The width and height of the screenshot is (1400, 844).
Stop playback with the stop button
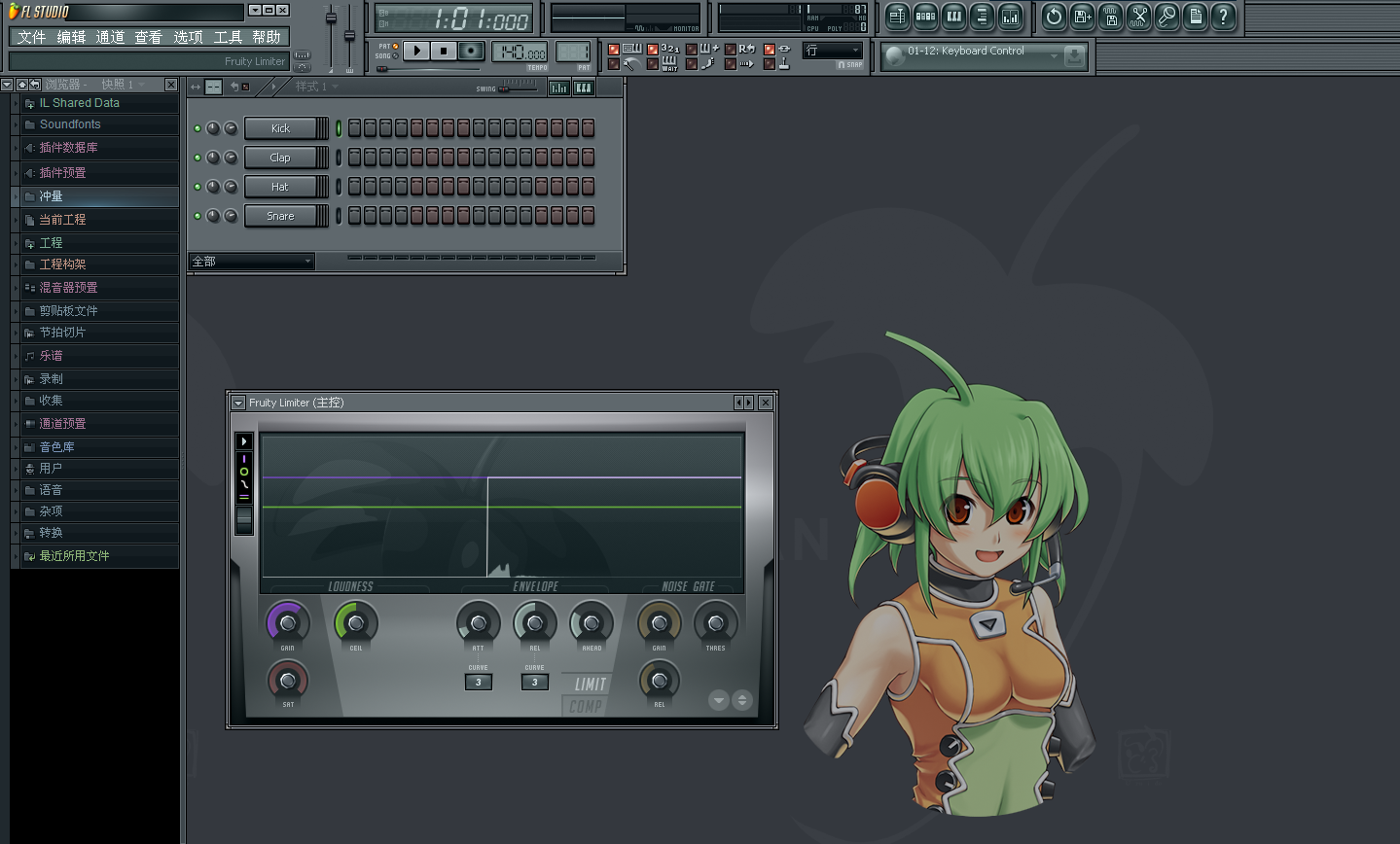click(x=444, y=51)
